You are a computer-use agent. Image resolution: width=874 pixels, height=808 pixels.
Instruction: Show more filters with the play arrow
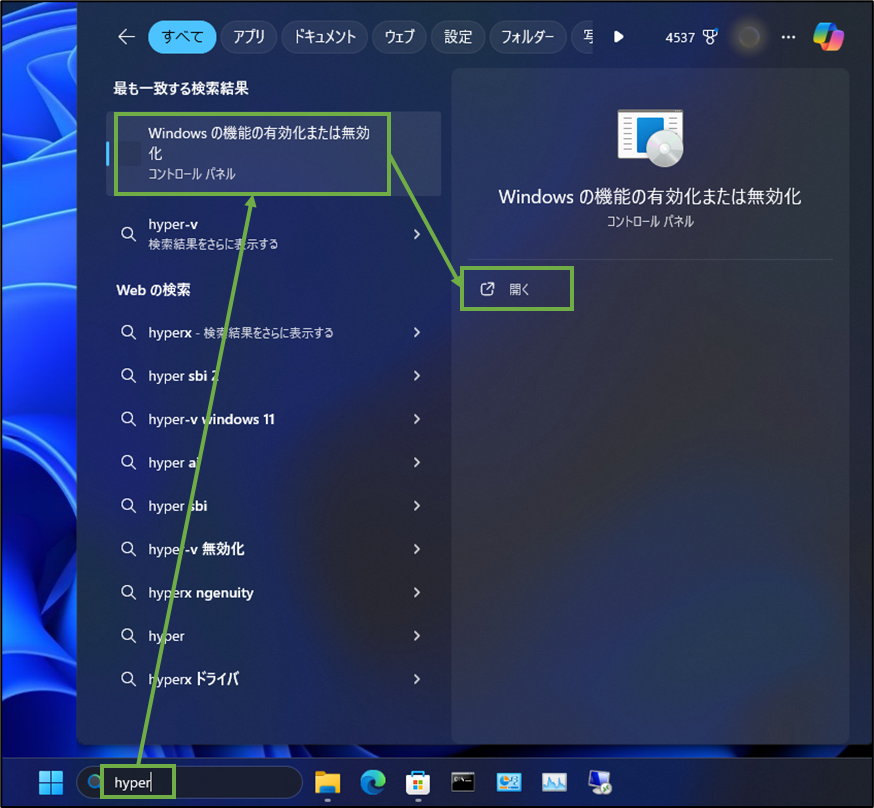(618, 37)
